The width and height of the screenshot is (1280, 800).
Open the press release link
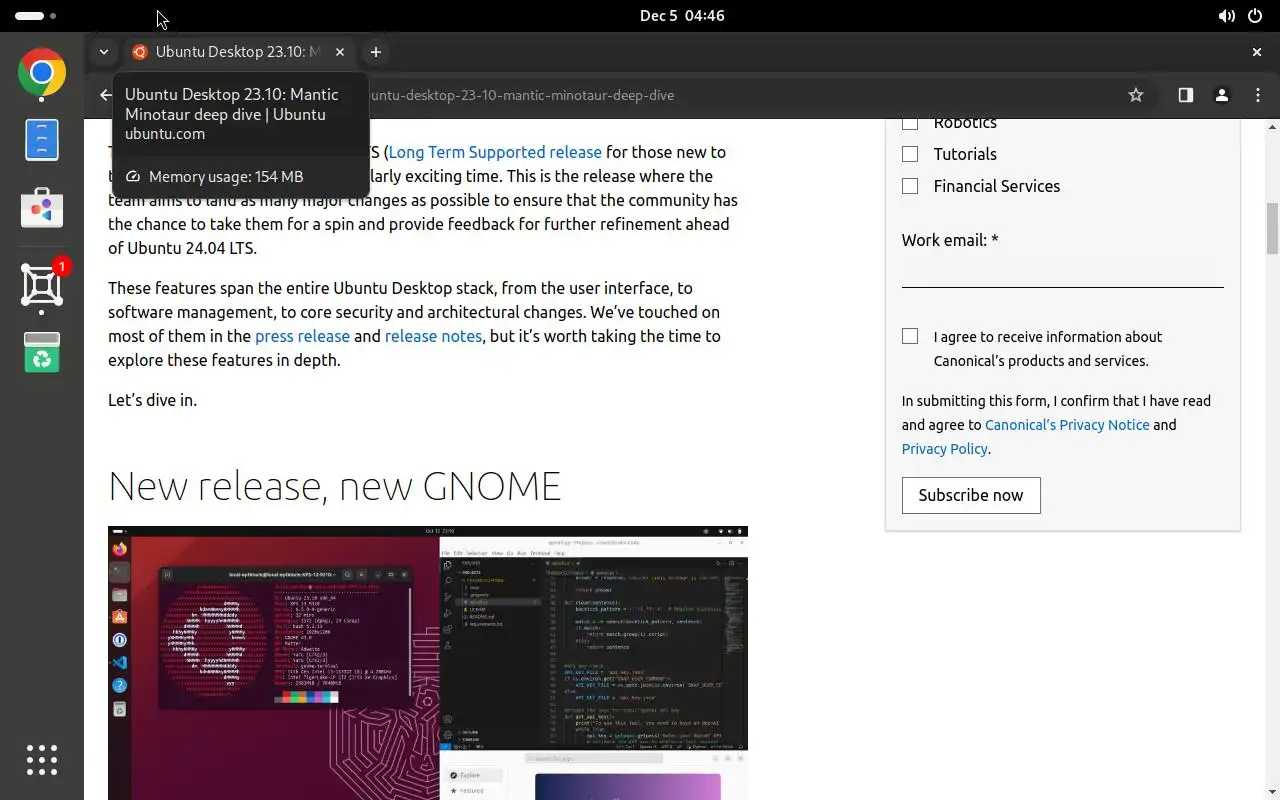click(x=302, y=336)
